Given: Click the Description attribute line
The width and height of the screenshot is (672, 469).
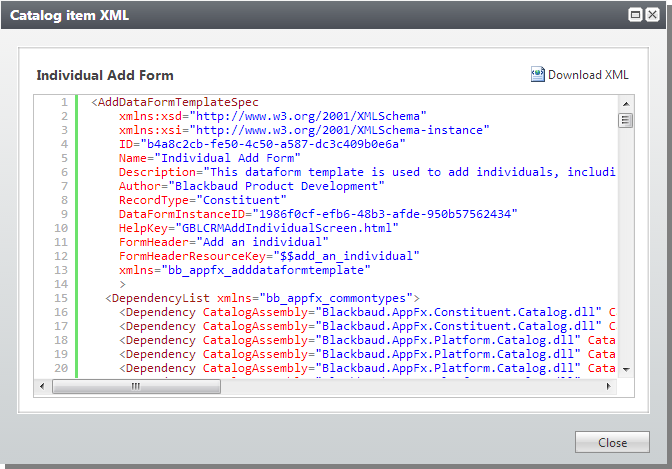Looking at the screenshot, I should 367,172.
